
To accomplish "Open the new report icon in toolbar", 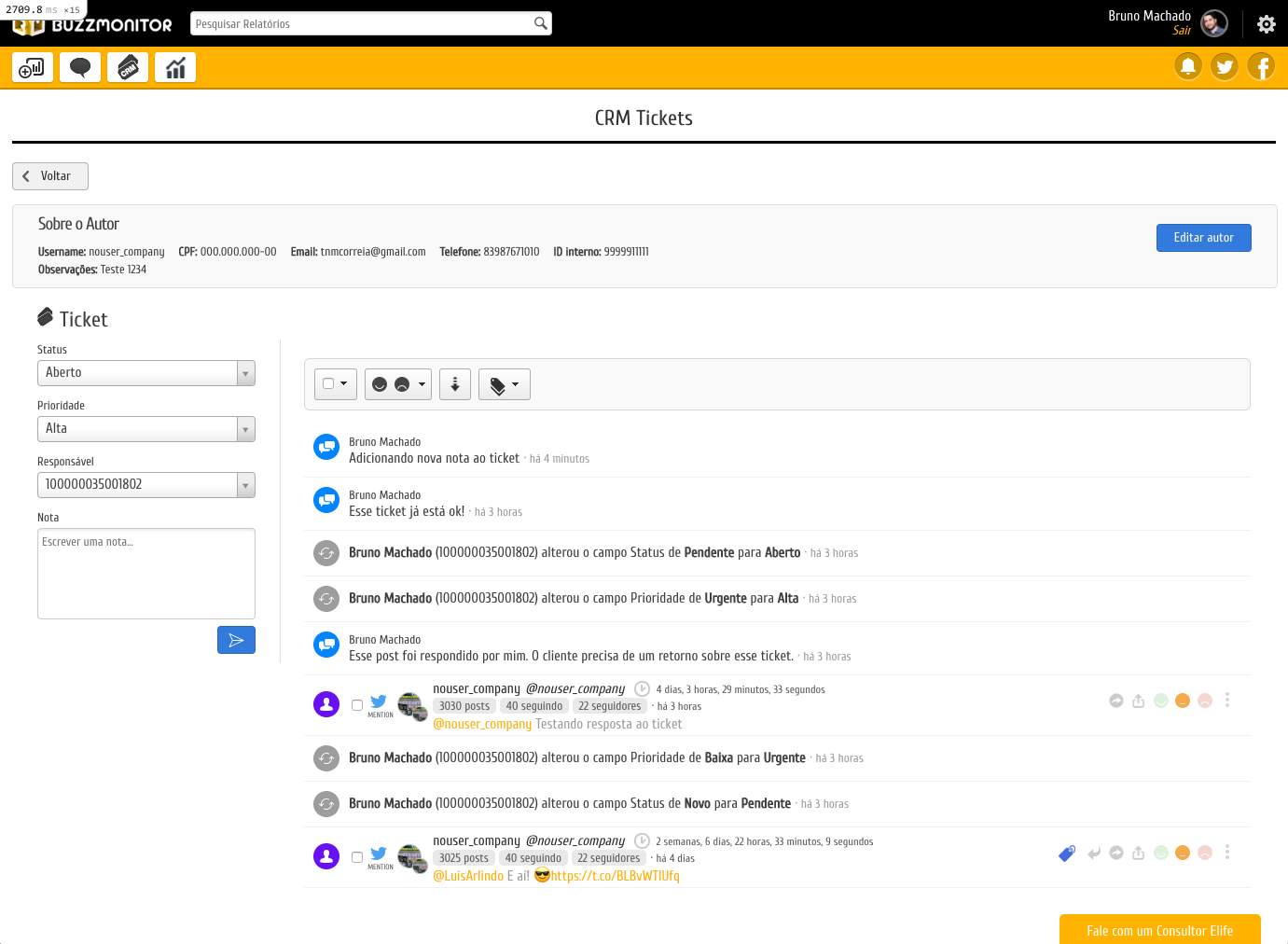I will (x=32, y=68).
